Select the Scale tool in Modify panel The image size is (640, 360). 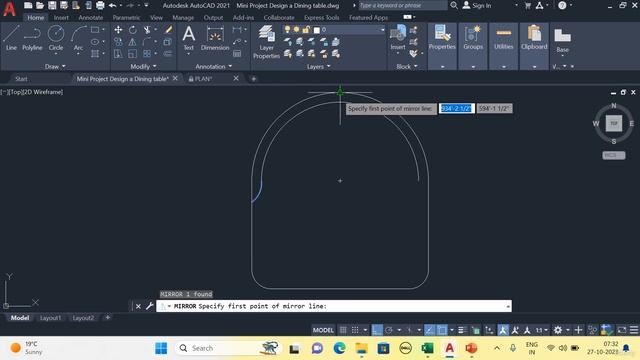pyautogui.click(x=133, y=53)
